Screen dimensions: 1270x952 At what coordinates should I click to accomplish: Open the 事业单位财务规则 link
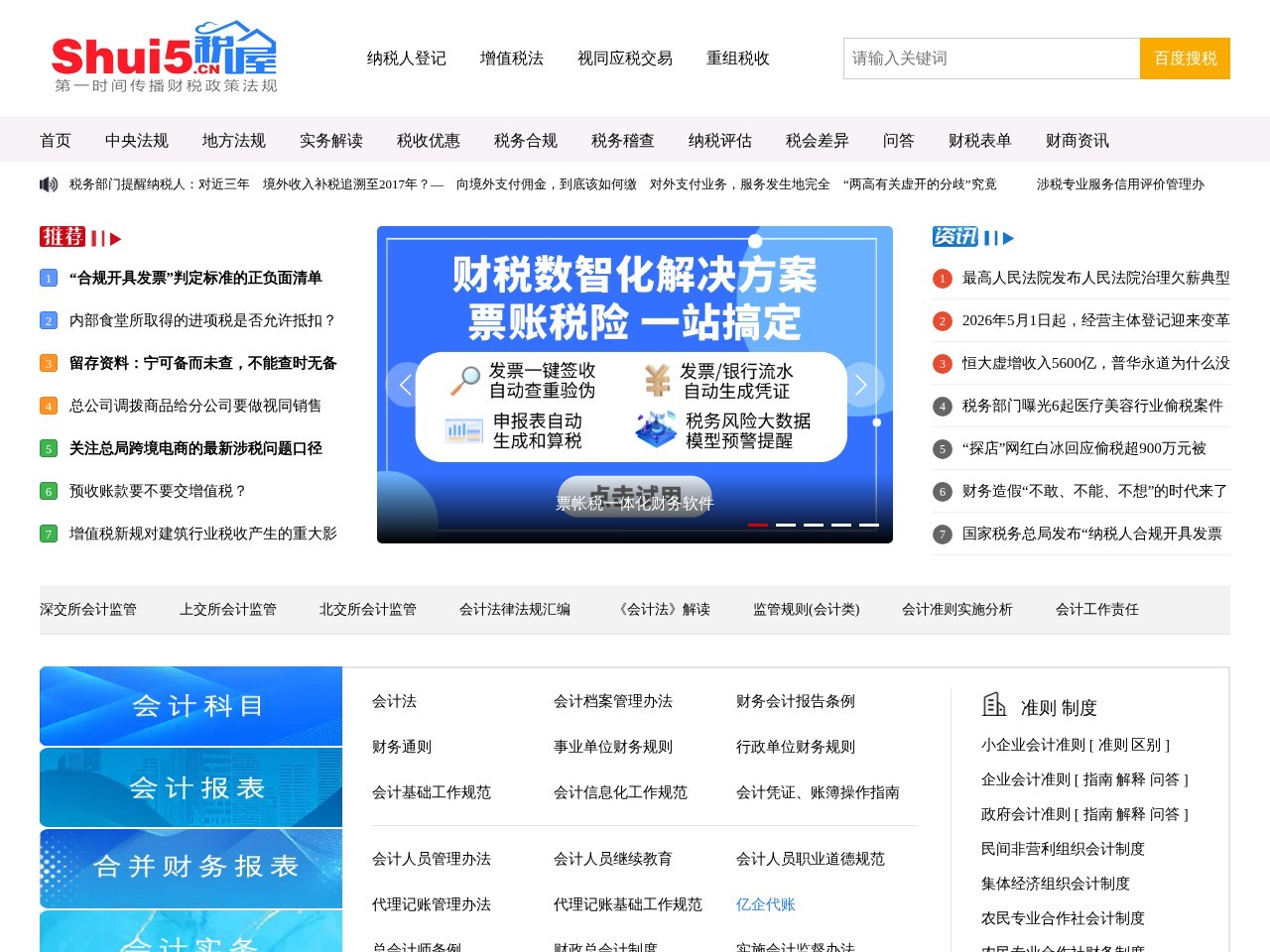tap(613, 747)
